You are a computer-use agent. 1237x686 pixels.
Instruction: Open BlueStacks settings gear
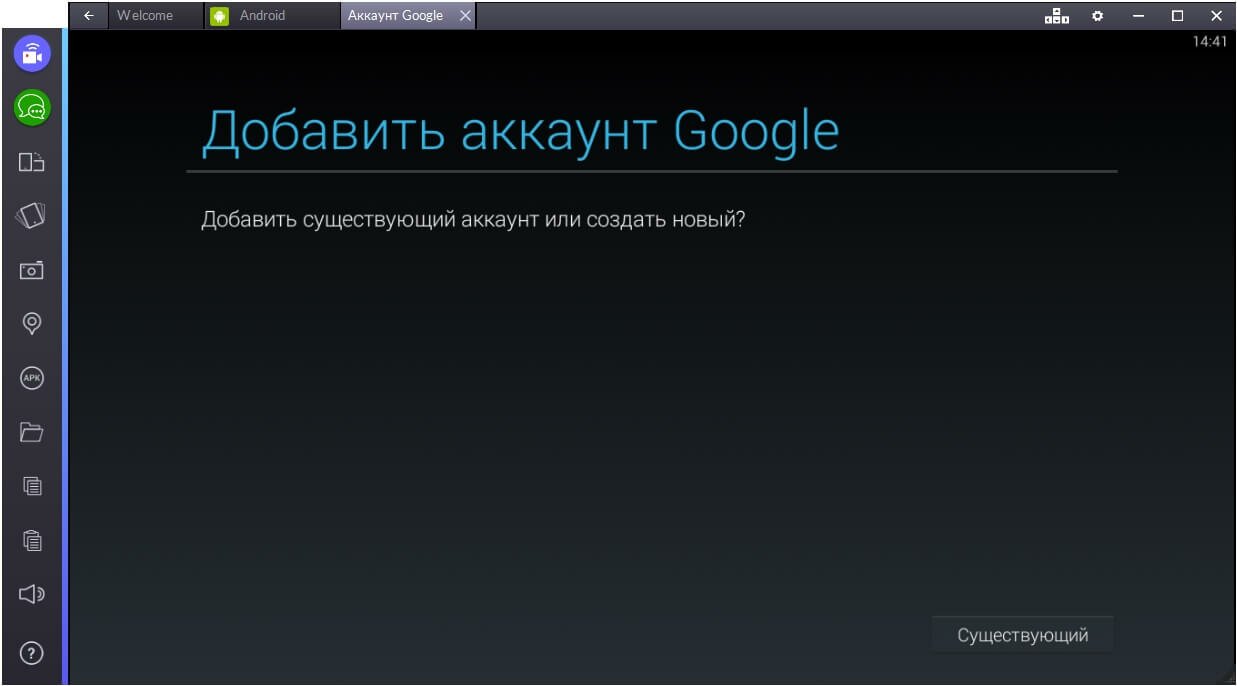point(1097,16)
